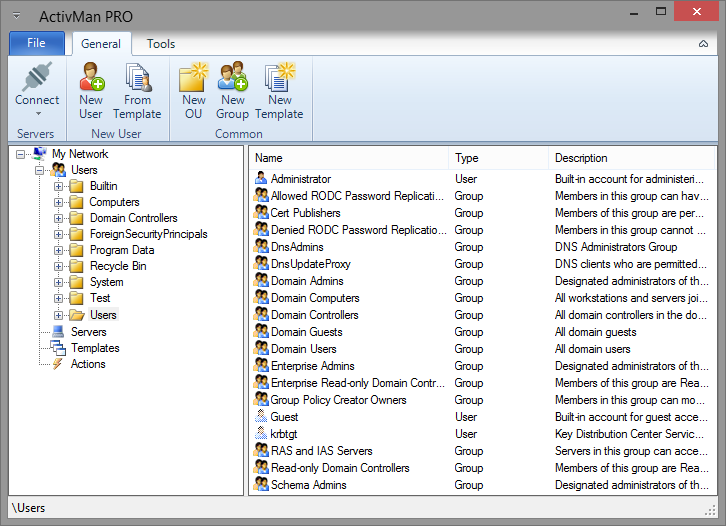The width and height of the screenshot is (726, 526).
Task: Click the New OU folder icon
Action: [x=194, y=76]
